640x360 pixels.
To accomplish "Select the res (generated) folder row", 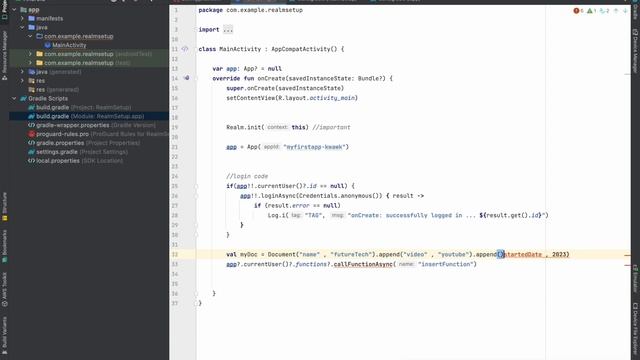I will [x=89, y=89].
